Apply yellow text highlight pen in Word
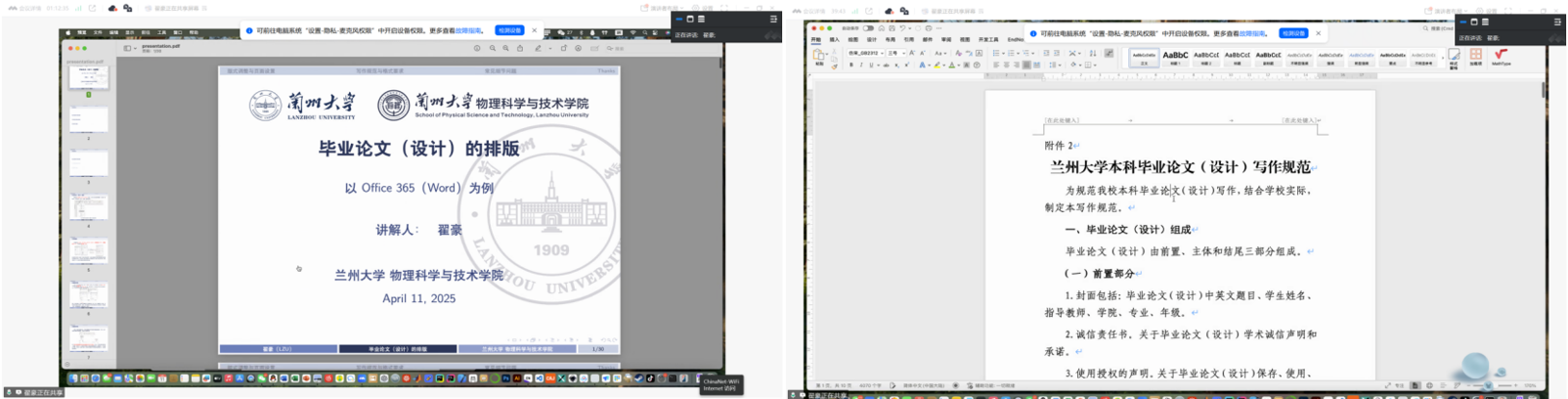The image size is (1568, 399). 936,66
